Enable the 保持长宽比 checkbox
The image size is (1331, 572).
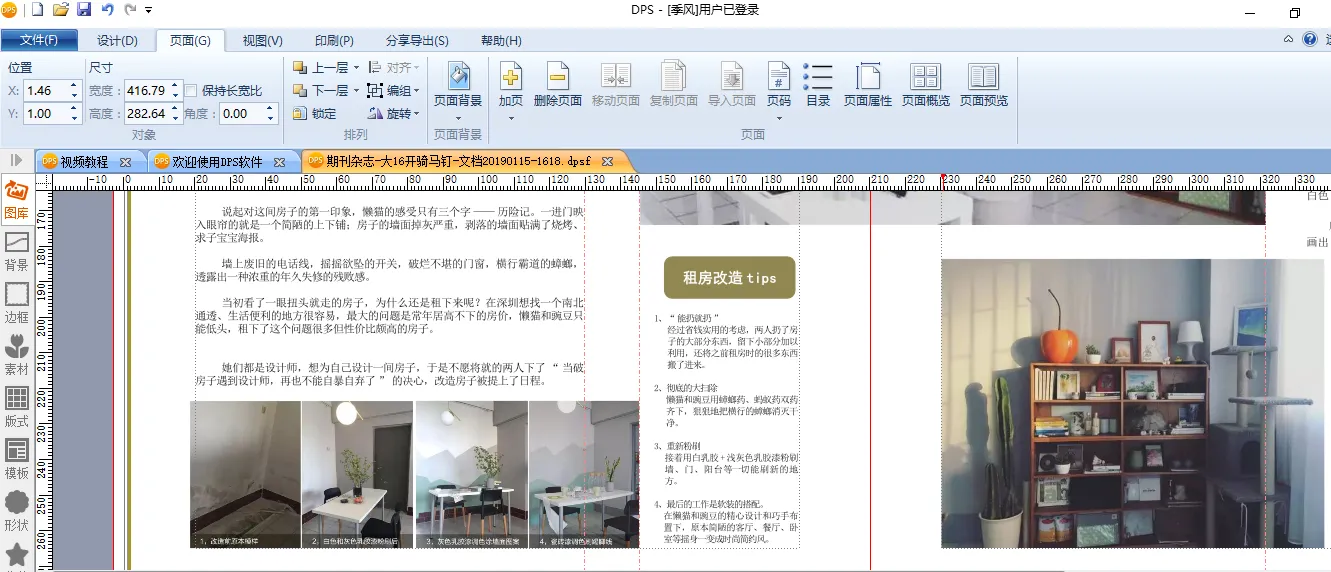click(x=193, y=91)
